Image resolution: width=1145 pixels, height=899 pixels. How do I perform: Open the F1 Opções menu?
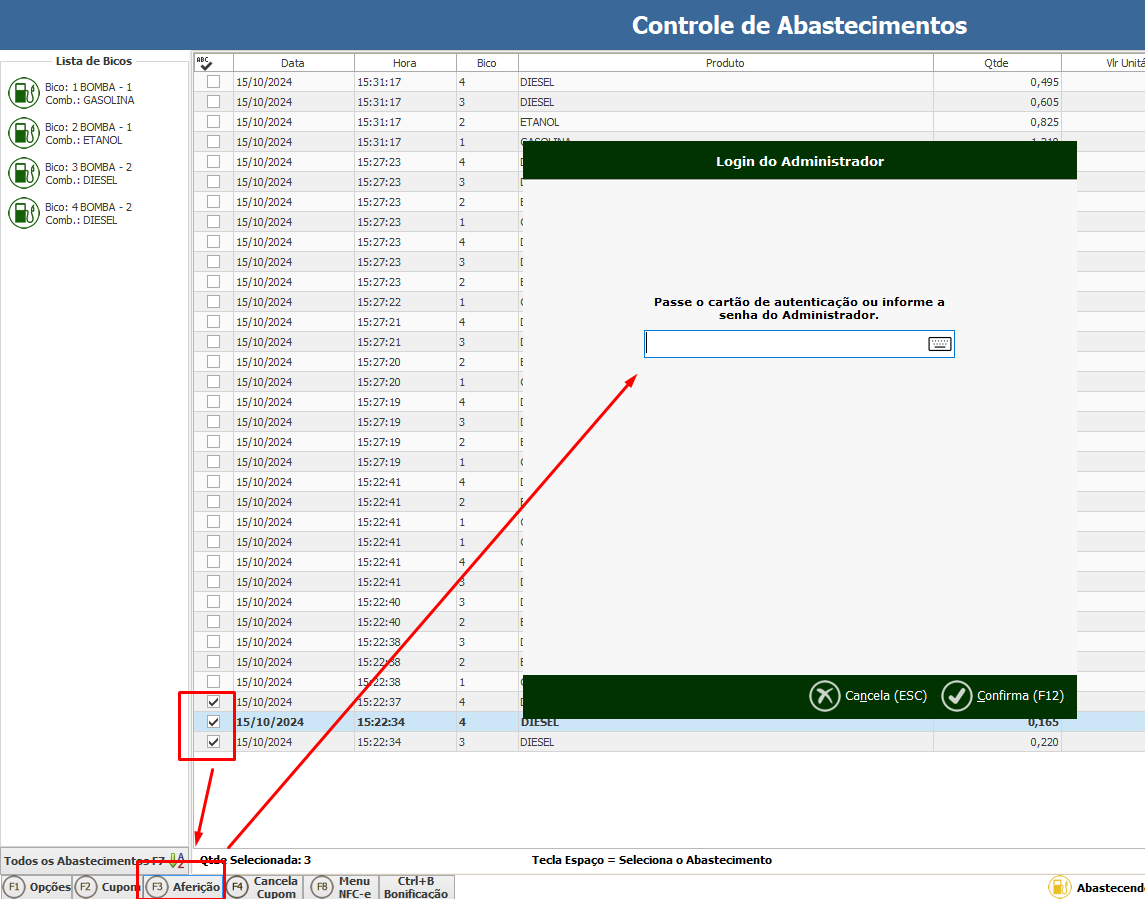(x=37, y=887)
